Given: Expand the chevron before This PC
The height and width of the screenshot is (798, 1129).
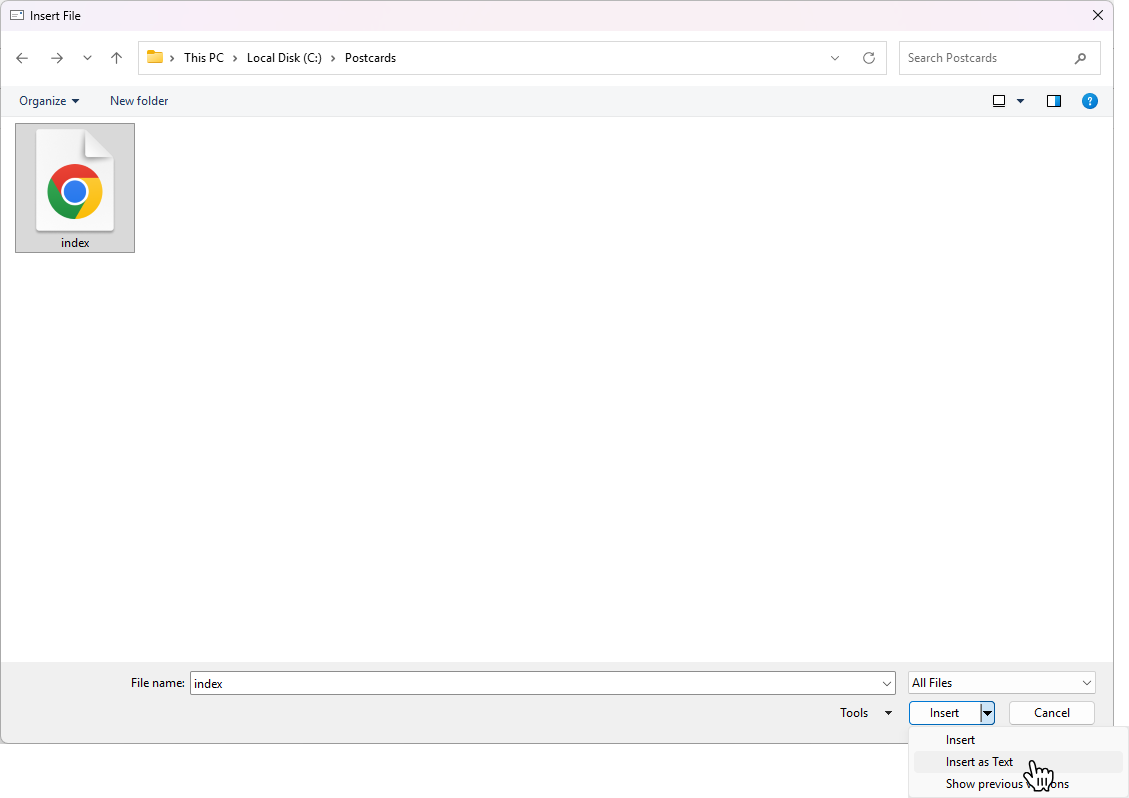Looking at the screenshot, I should pos(172,58).
